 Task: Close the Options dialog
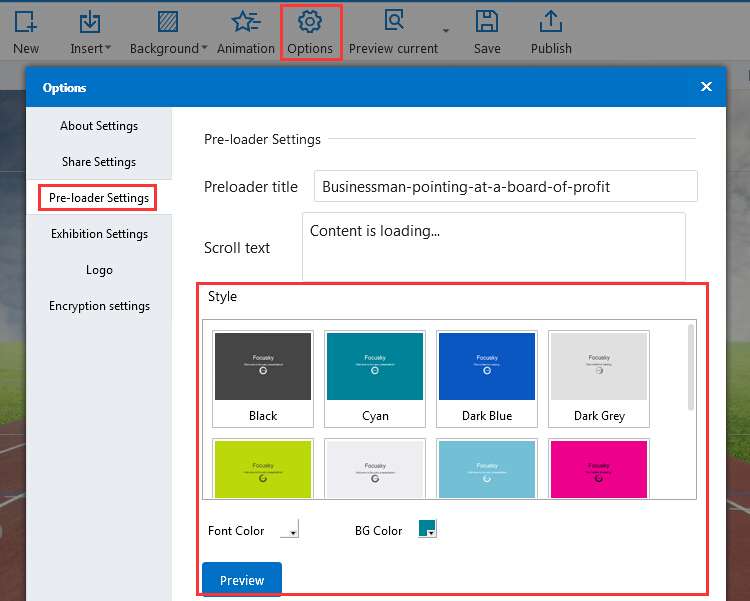point(706,87)
